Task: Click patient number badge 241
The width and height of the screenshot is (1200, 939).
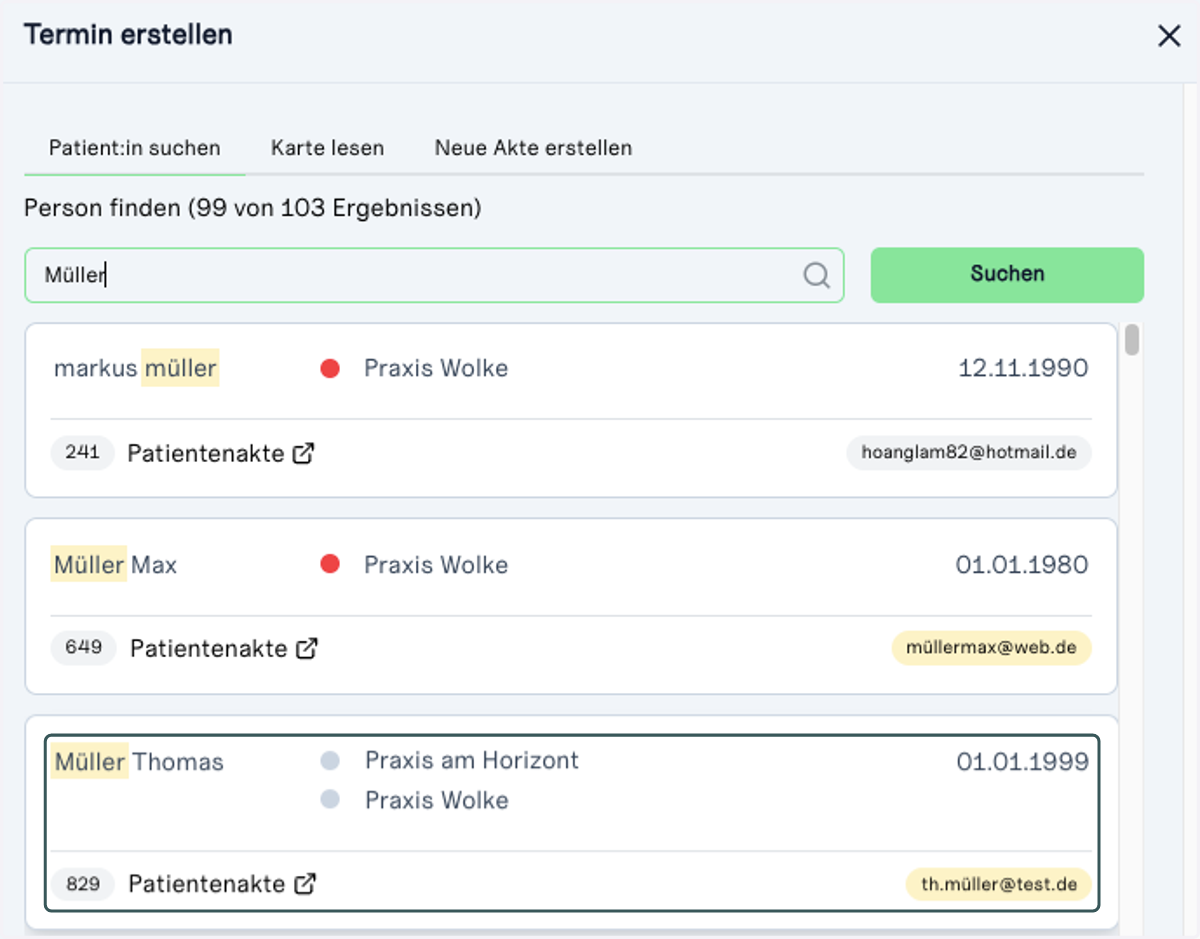Action: point(82,453)
